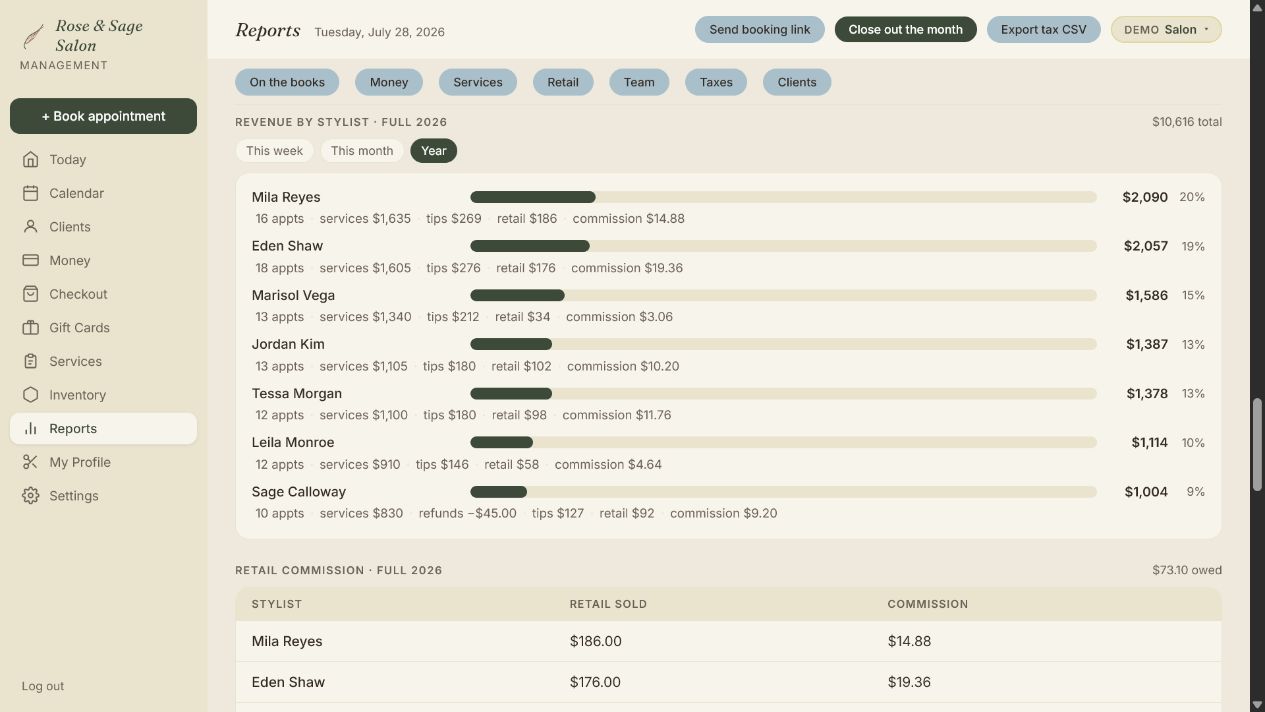Click Leila Monroe stylist name
Screen dimensions: 1265x712
pos(293,442)
